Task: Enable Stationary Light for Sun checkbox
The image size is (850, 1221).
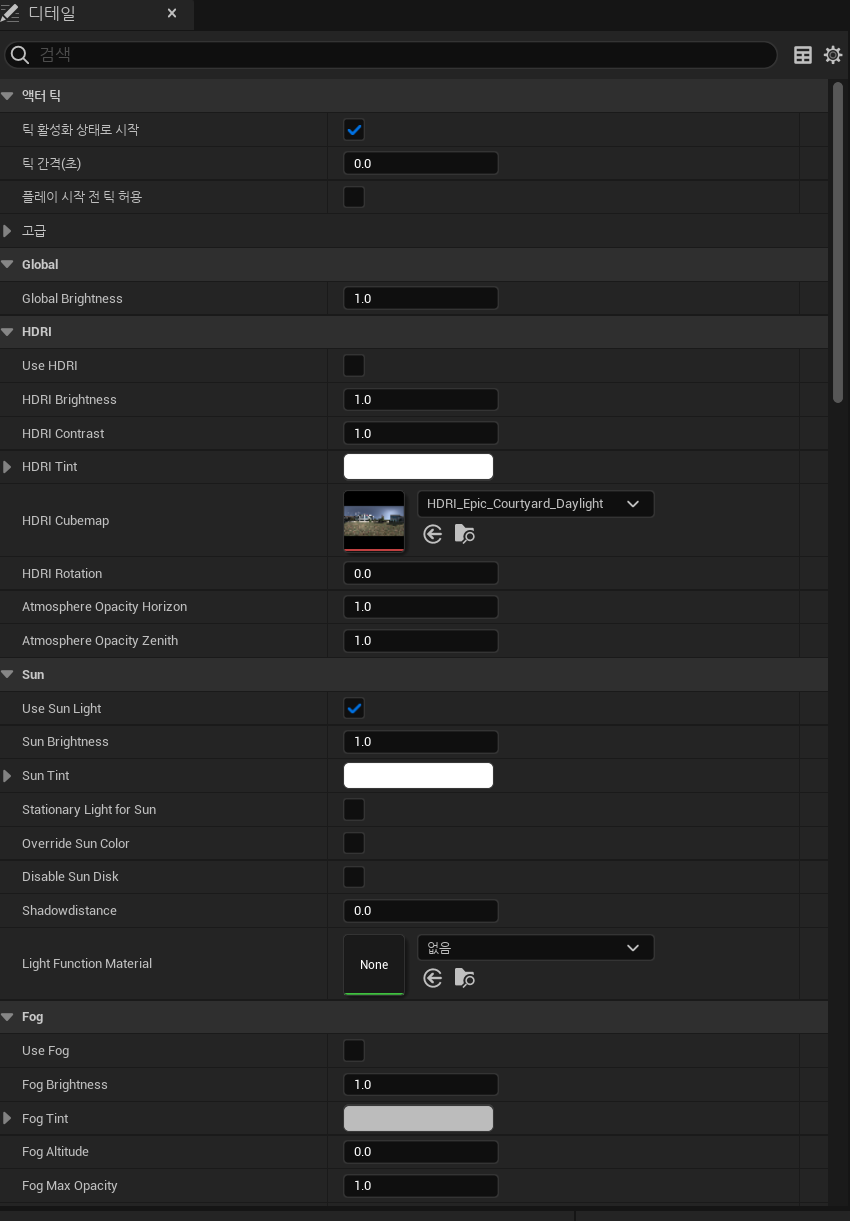Action: (x=354, y=810)
